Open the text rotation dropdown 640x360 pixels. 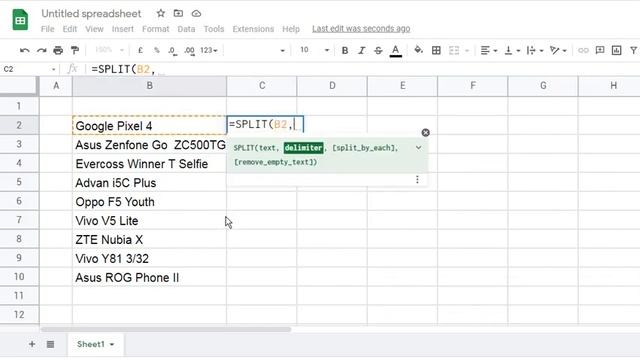pos(558,50)
